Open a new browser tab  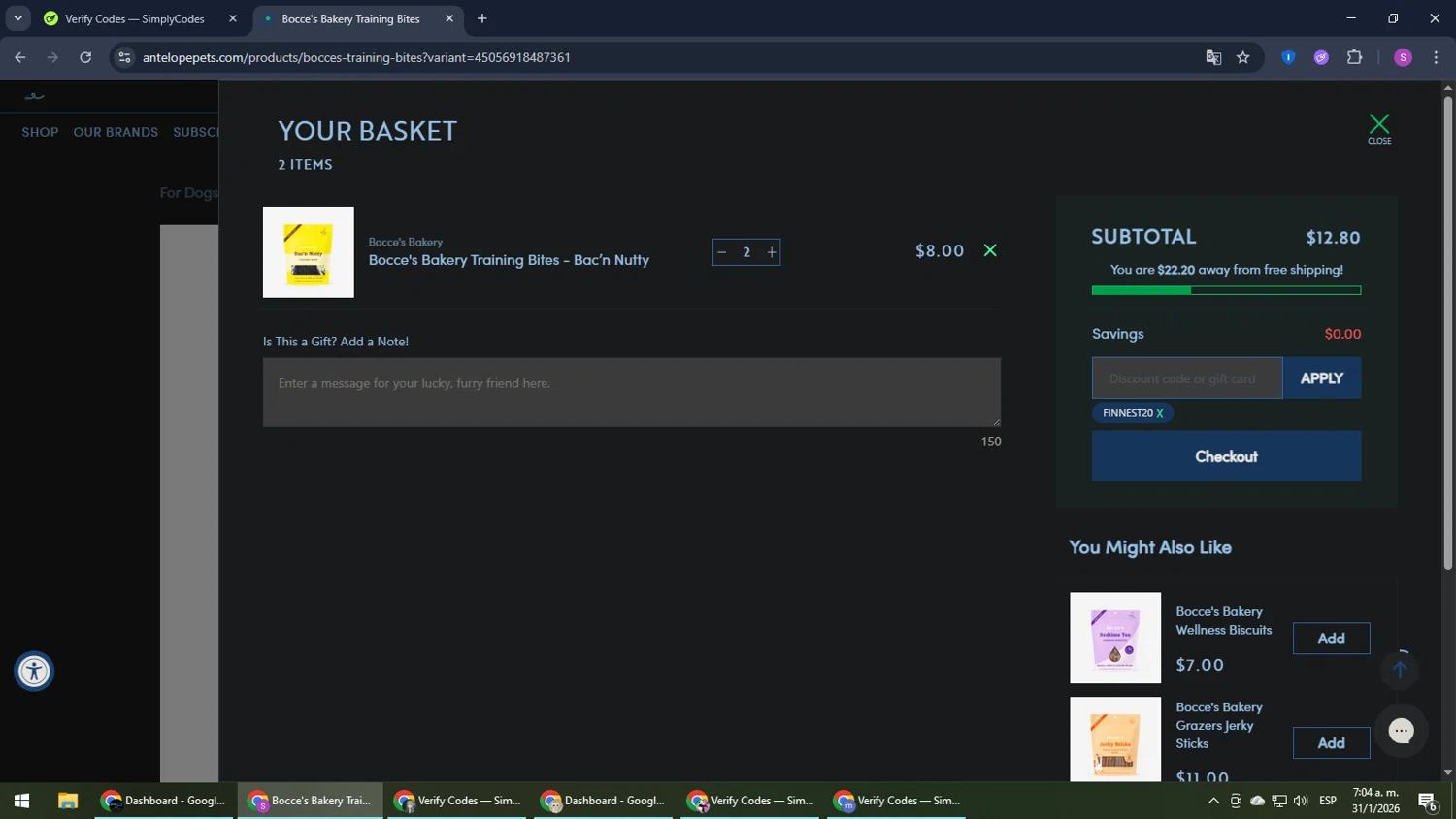tap(482, 18)
